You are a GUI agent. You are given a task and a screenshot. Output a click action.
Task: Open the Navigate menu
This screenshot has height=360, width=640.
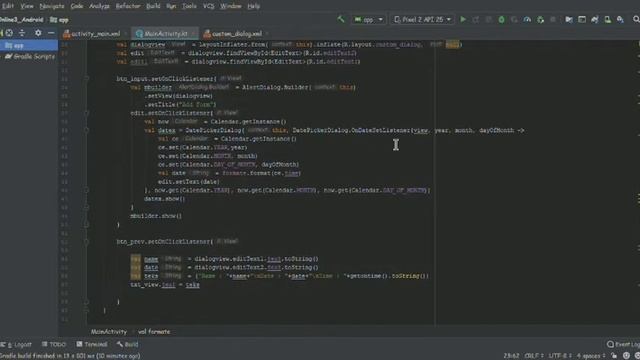click(x=52, y=6)
